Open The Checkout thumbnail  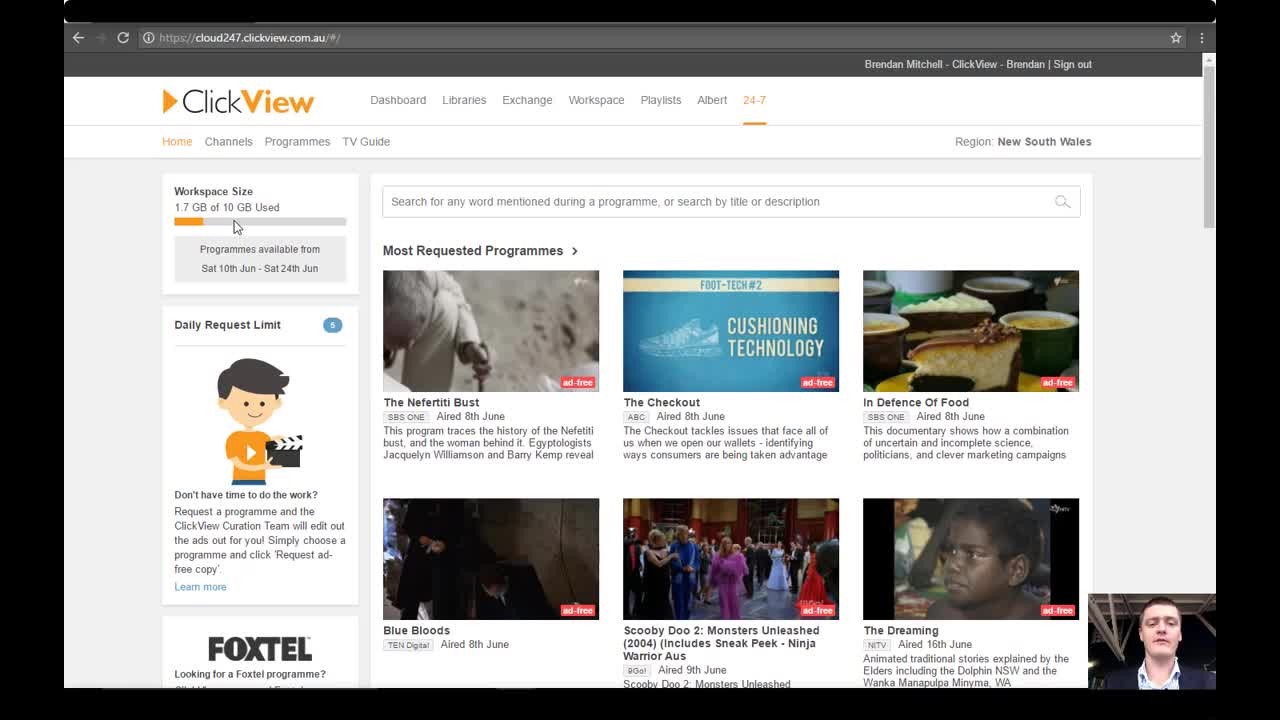(731, 331)
